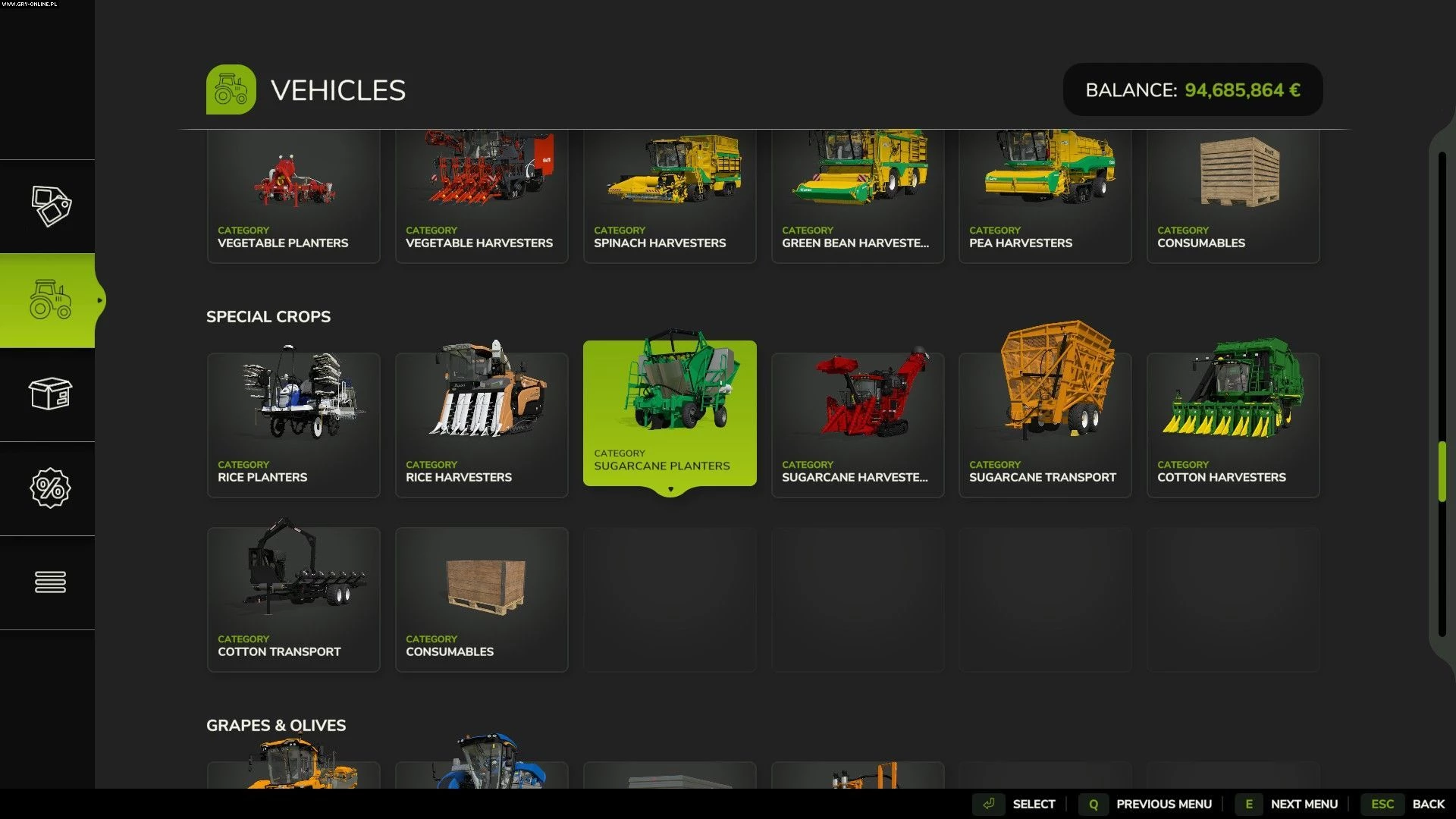
Task: Select the tractor vehicles sidebar icon
Action: [x=50, y=300]
